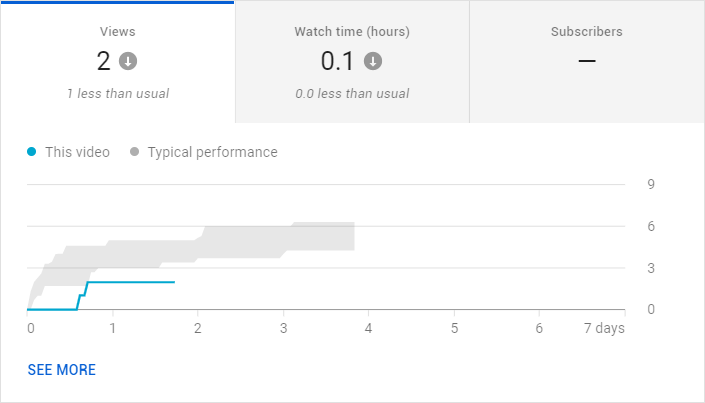Click the Typical performance legend label
Screen dimensions: 705x403
pyautogui.click(x=213, y=152)
